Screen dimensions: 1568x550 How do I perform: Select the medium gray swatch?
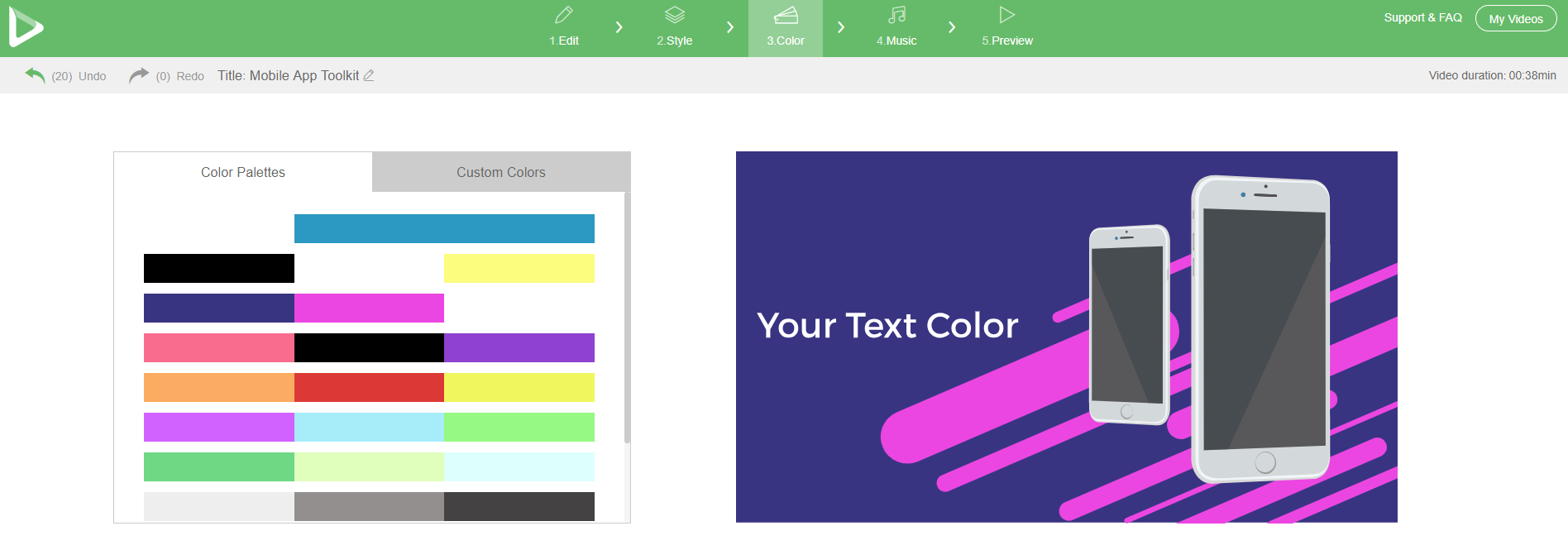click(x=369, y=506)
